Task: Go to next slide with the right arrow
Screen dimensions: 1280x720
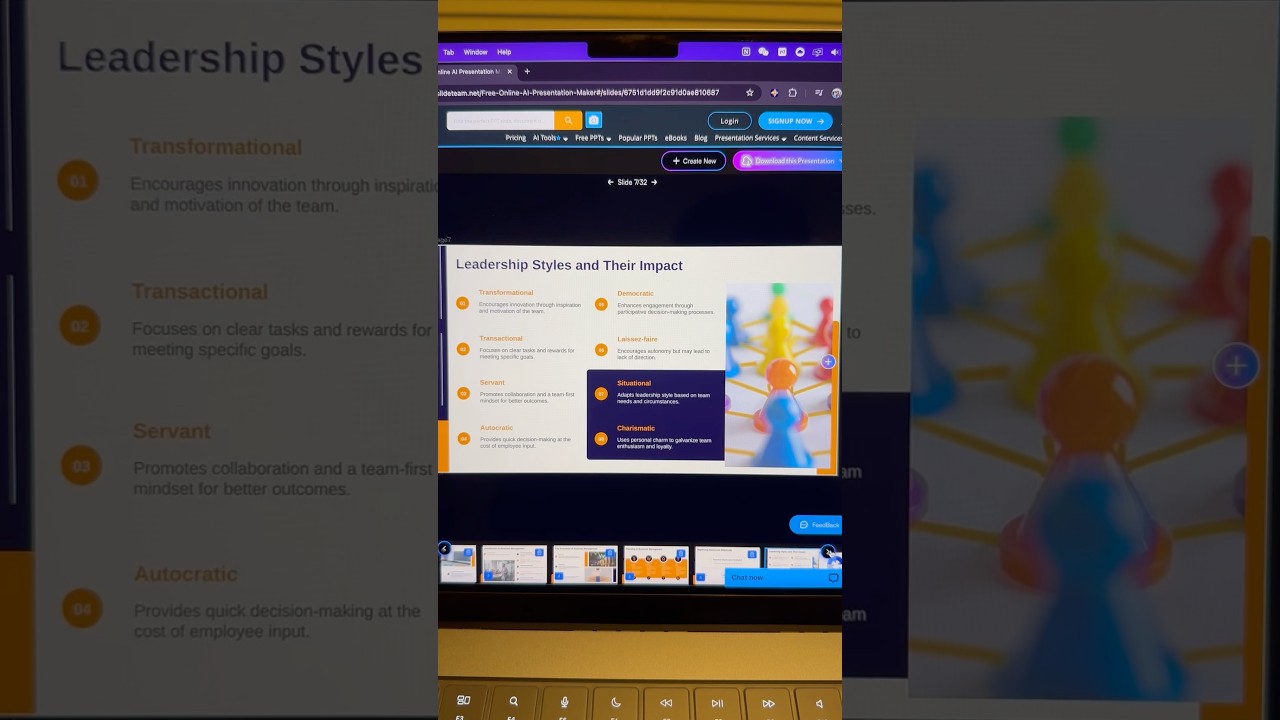Action: click(x=654, y=182)
